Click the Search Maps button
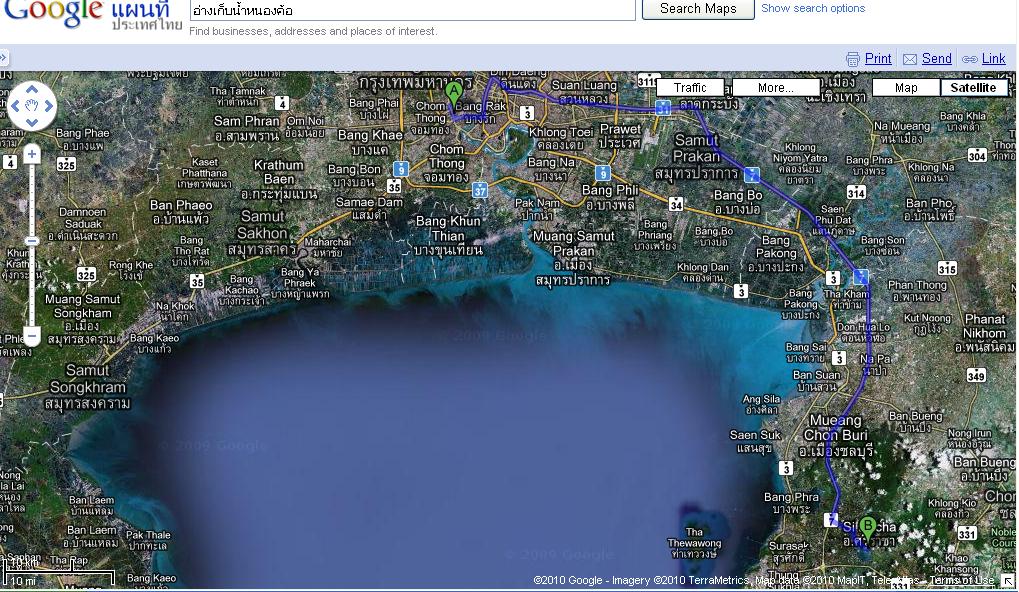This screenshot has width=1019, height=592. [x=698, y=9]
